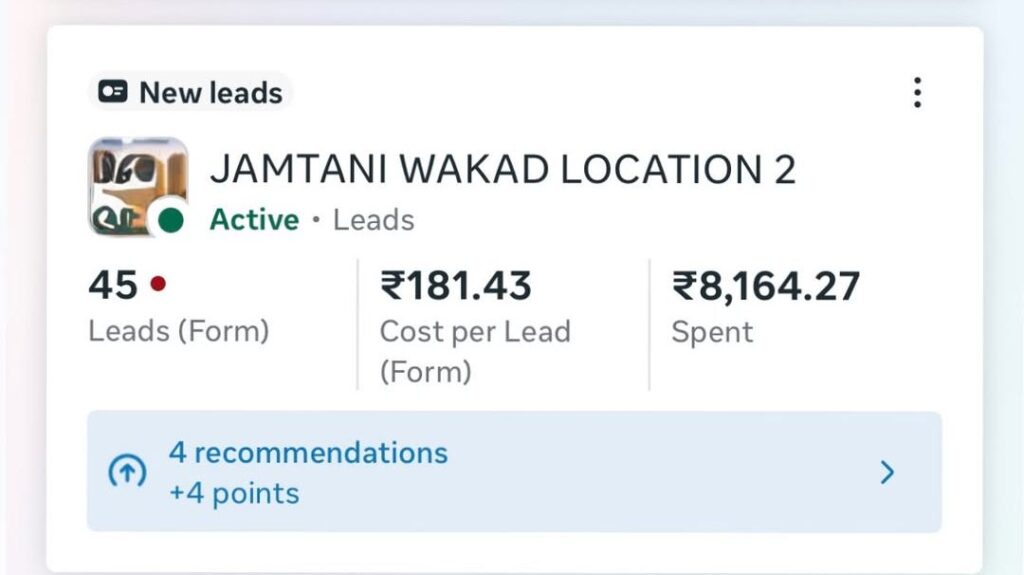This screenshot has width=1024, height=575.
Task: Select the ₹8,164.27 spent amount
Action: click(765, 287)
